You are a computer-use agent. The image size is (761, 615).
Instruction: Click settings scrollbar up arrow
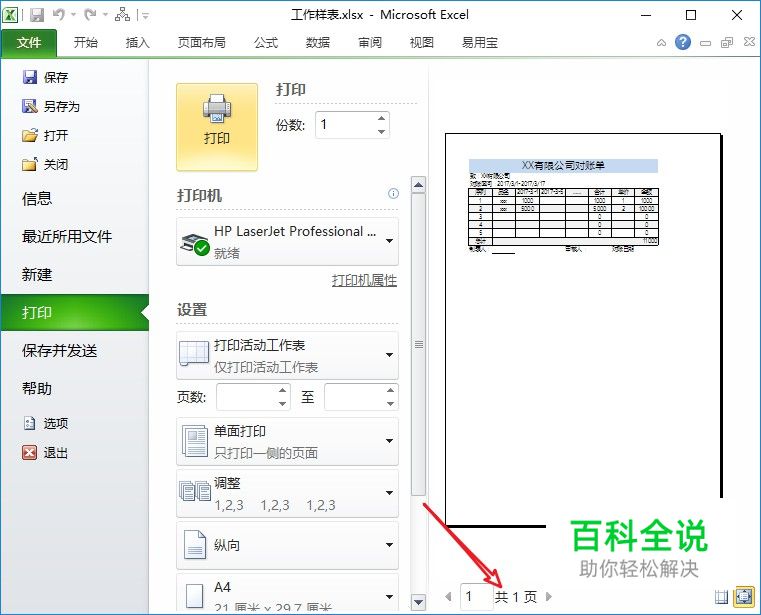click(x=418, y=184)
